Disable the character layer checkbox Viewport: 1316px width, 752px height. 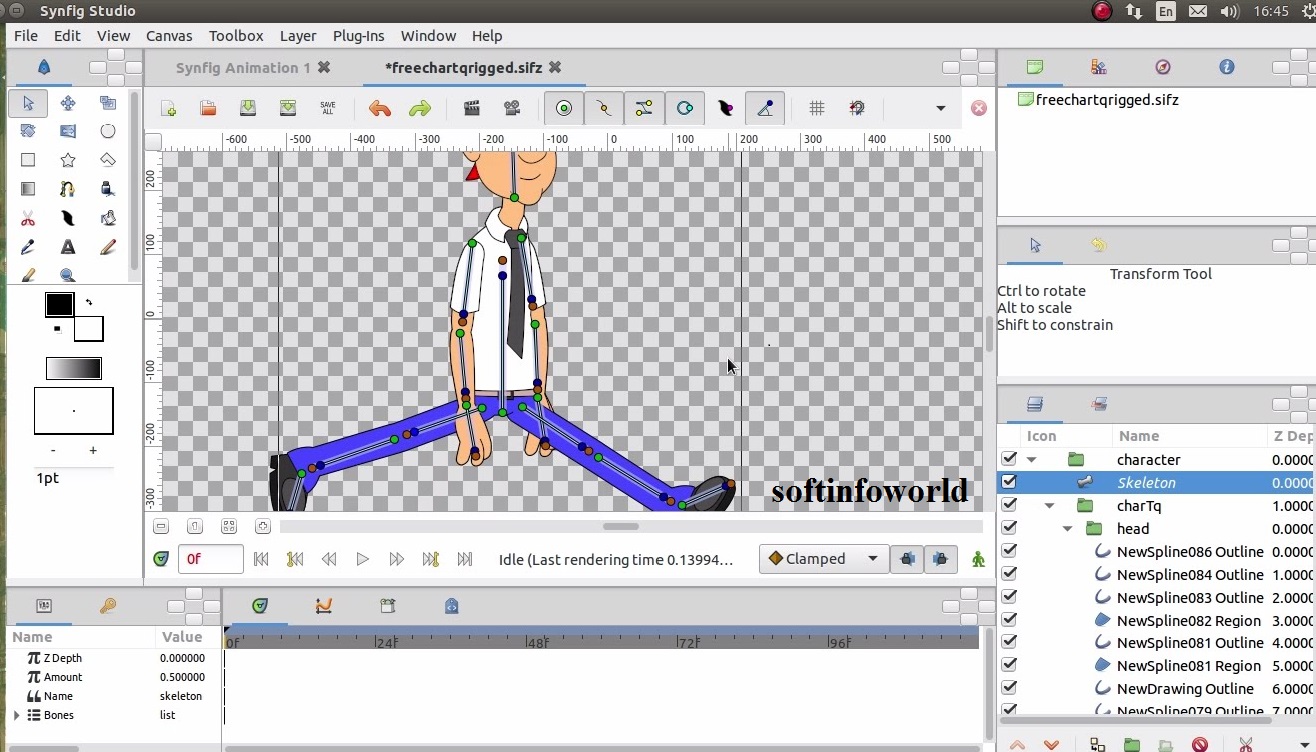pos(1008,459)
